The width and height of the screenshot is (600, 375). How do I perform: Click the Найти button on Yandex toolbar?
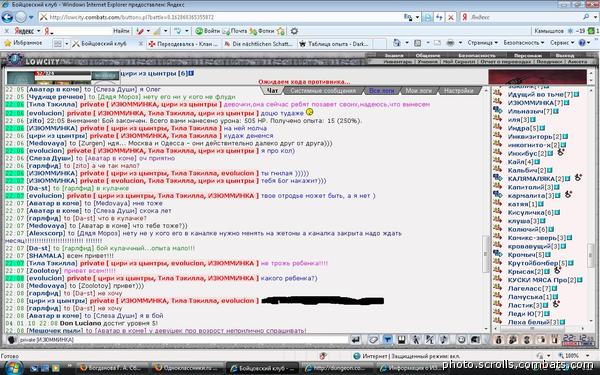[x=121, y=31]
